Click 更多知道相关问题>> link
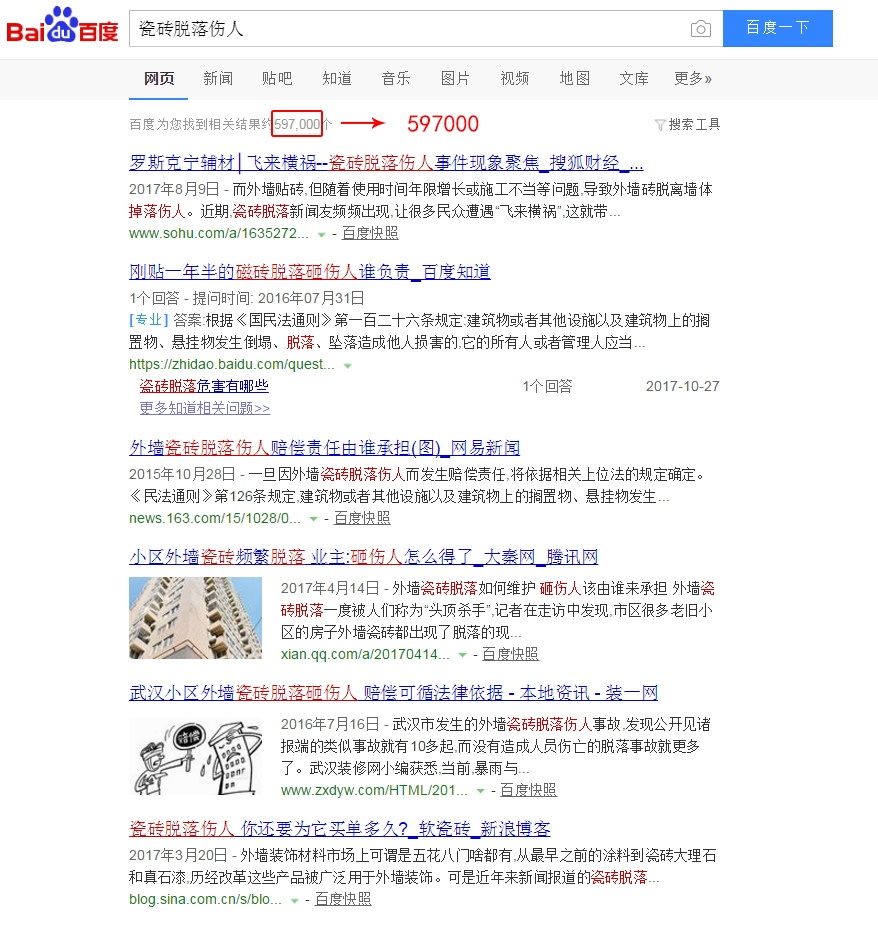 pyautogui.click(x=205, y=408)
